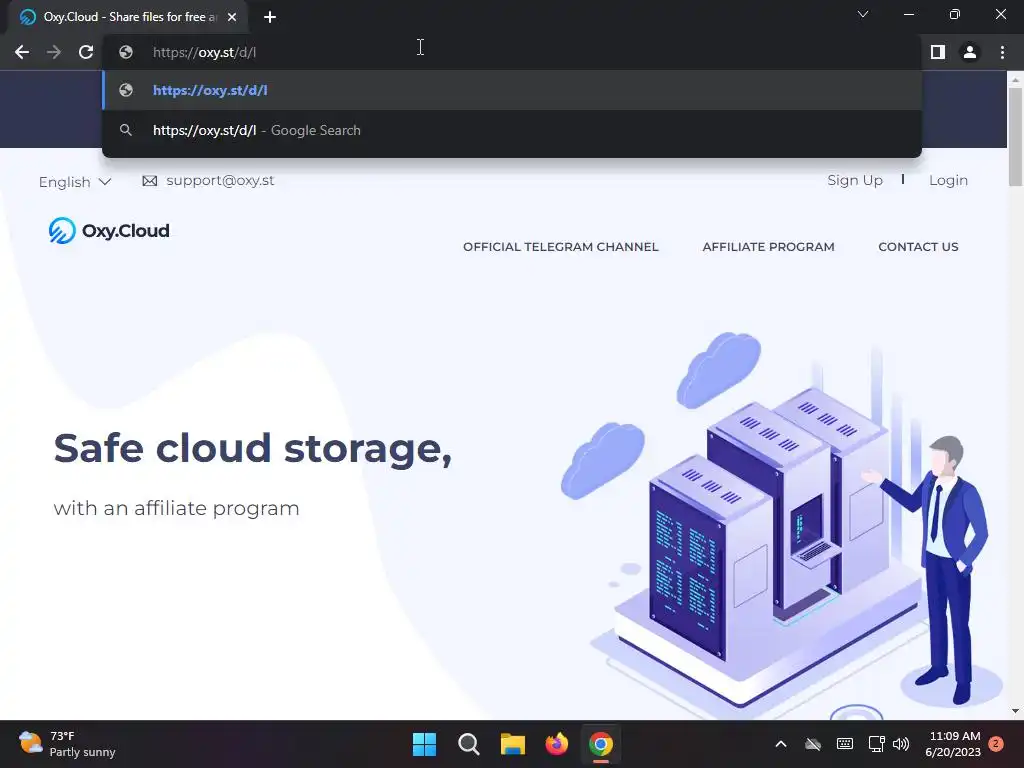Screen dimensions: 1024x768
Task: Click the Chrome taskbar icon
Action: pos(601,744)
